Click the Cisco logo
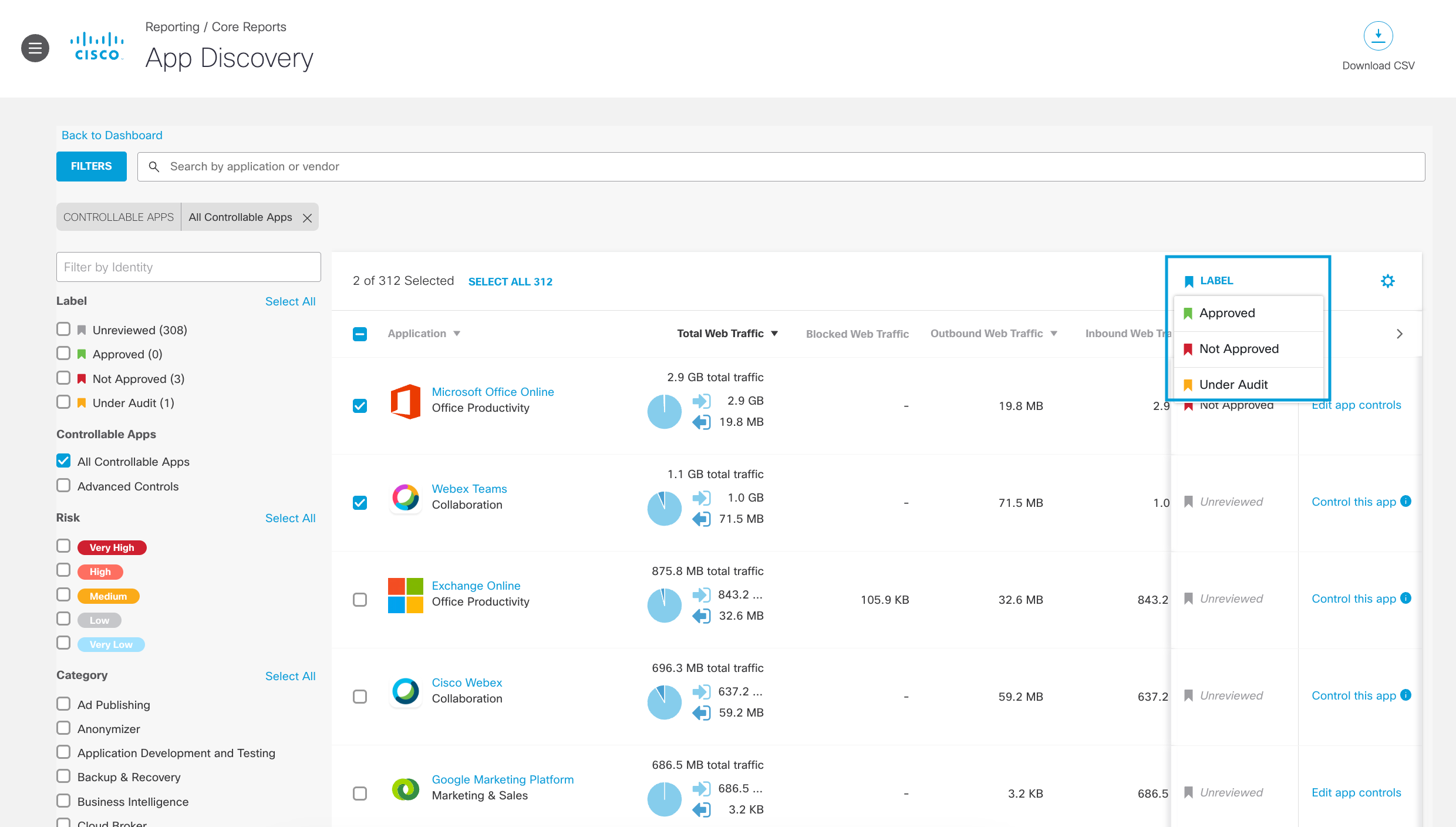The height and width of the screenshot is (827, 1456). (x=97, y=47)
